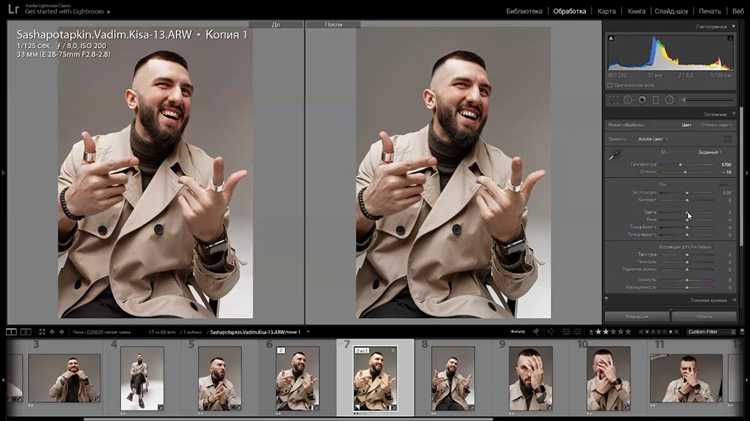Expand the Tone Curve panel header
Viewport: 750px width, 421px height.
[x=708, y=300]
